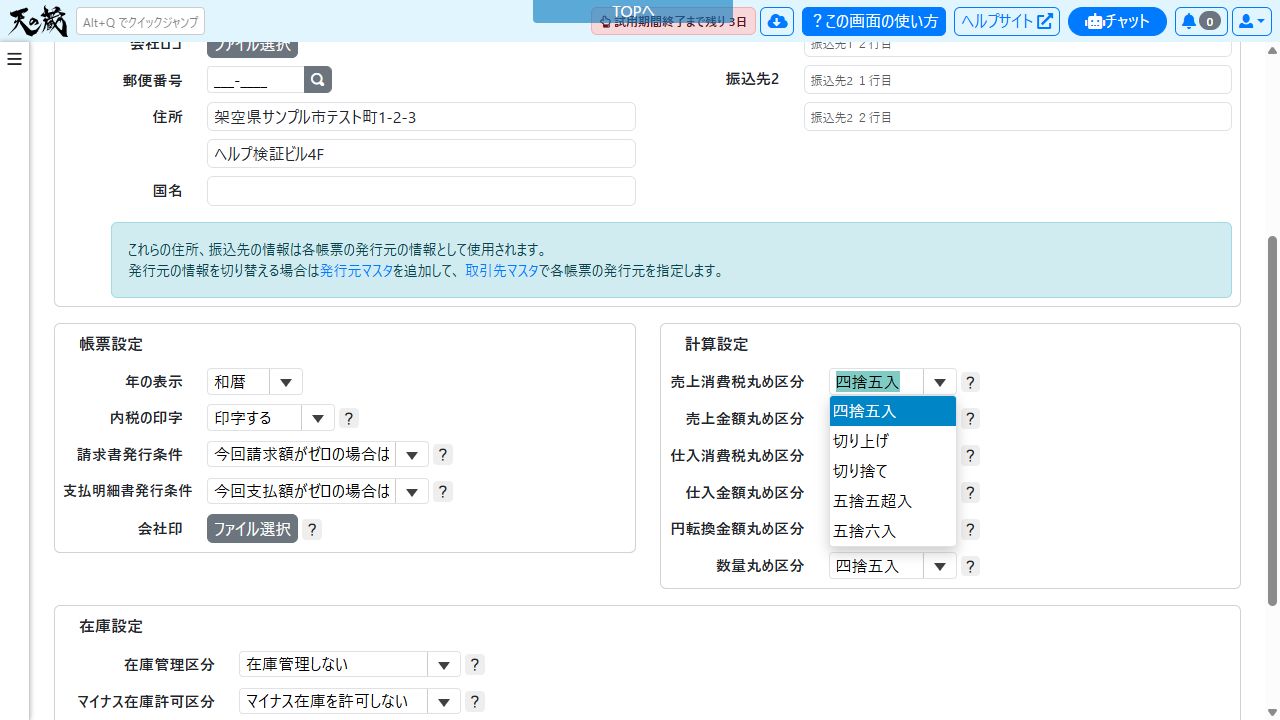
Task: Click the trial period remaining notice
Action: click(673, 21)
